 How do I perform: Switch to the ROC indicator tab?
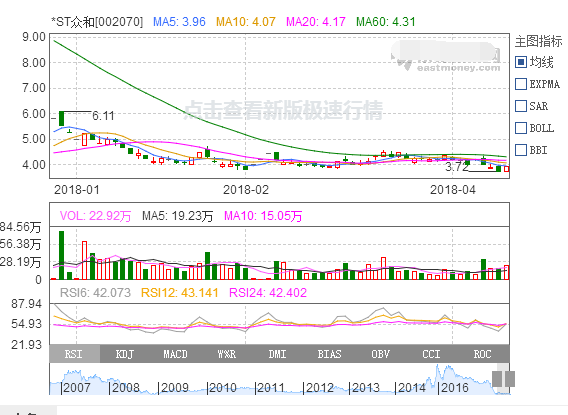(x=483, y=354)
